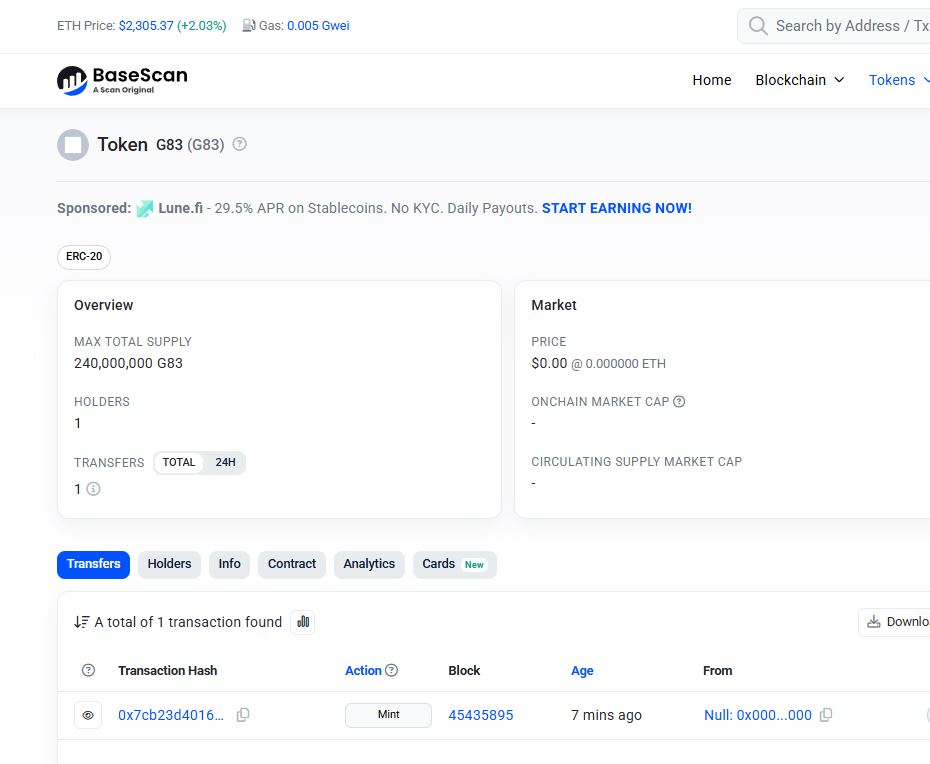This screenshot has height=764, width=930.
Task: Click the search magnifier icon
Action: [757, 26]
